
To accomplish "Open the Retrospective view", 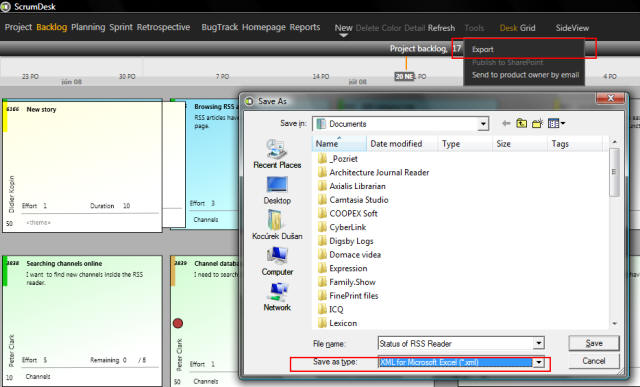I will coord(163,27).
